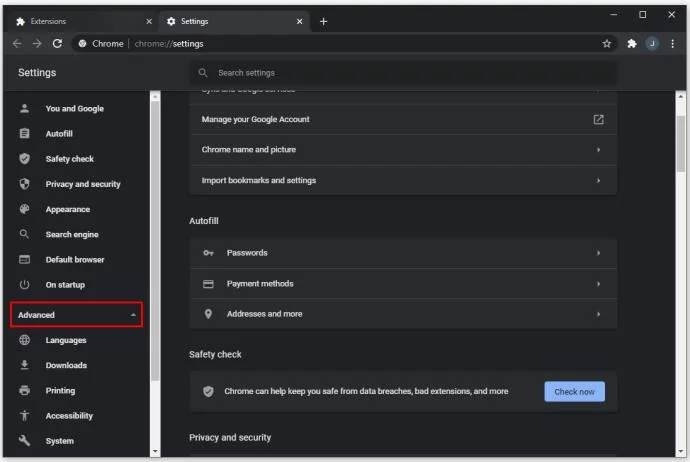Open Search engine settings
The image size is (690, 462).
[72, 235]
